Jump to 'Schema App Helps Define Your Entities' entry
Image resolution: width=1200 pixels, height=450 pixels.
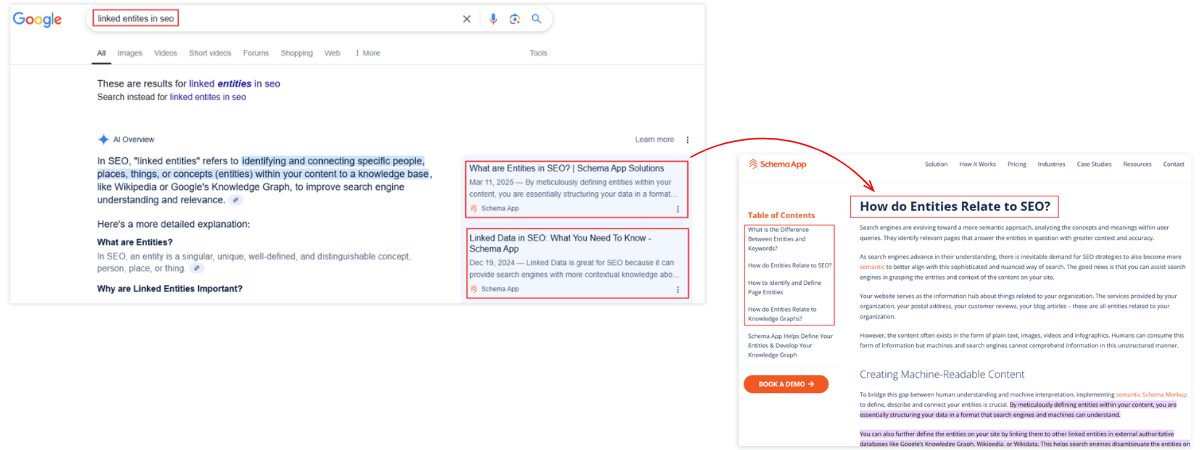click(x=790, y=345)
